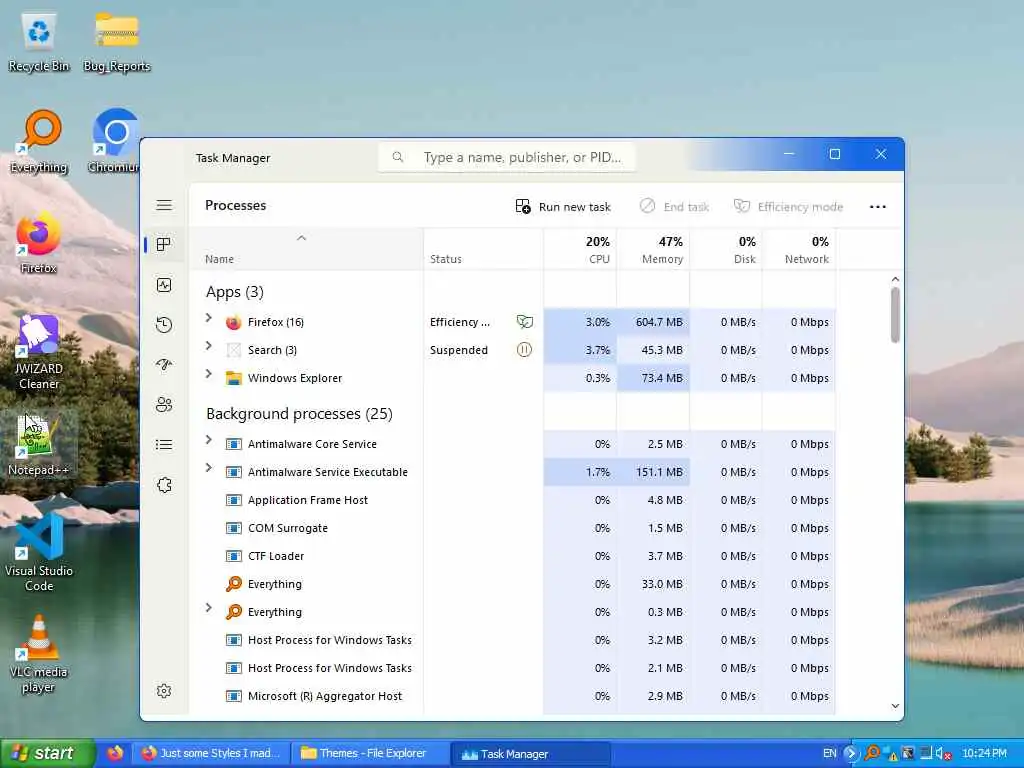Click the EN language indicator in taskbar
Screen dimensions: 1024x768
pos(829,754)
